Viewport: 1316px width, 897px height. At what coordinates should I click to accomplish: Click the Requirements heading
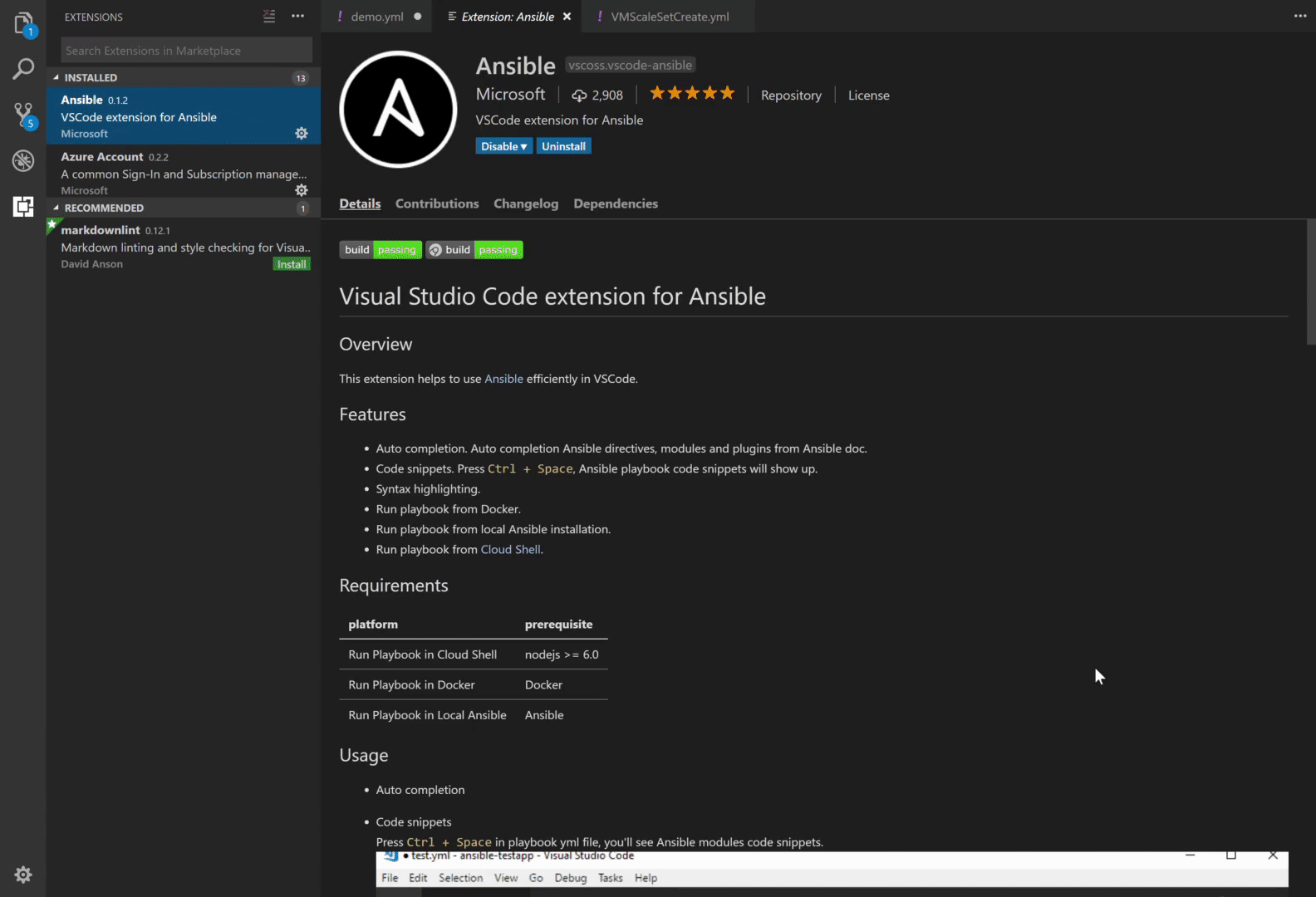click(x=394, y=586)
